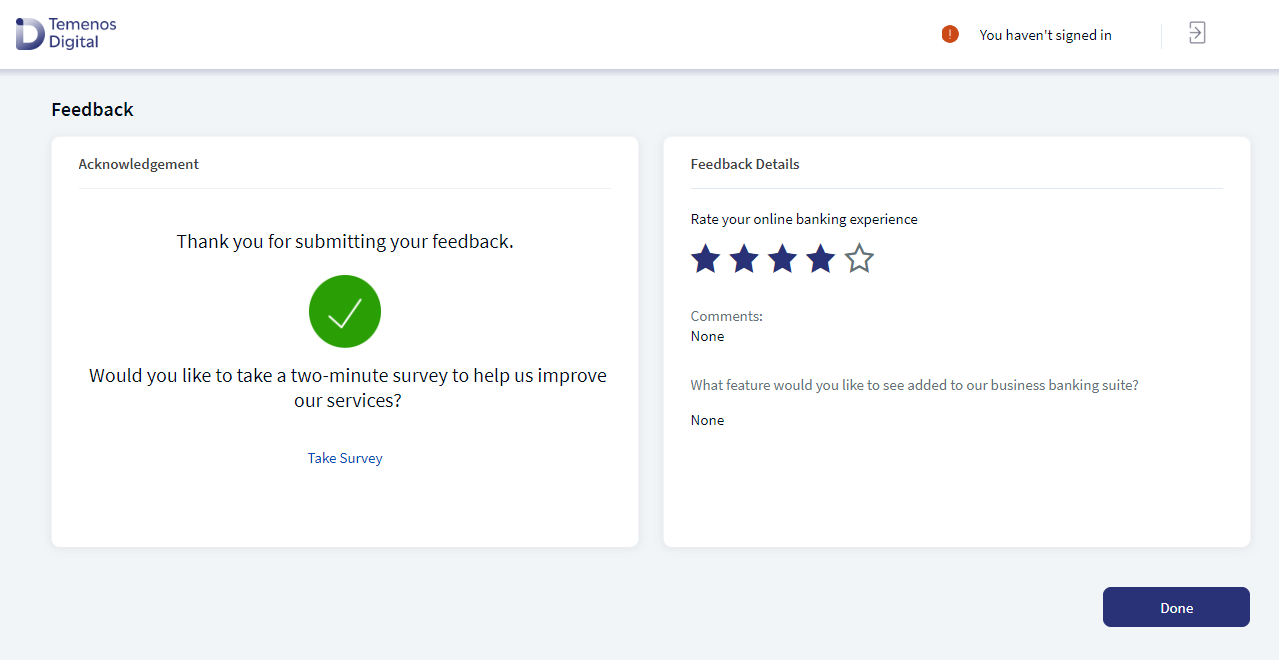Click the None value under feature question
Viewport: 1279px width, 660px height.
pos(707,420)
